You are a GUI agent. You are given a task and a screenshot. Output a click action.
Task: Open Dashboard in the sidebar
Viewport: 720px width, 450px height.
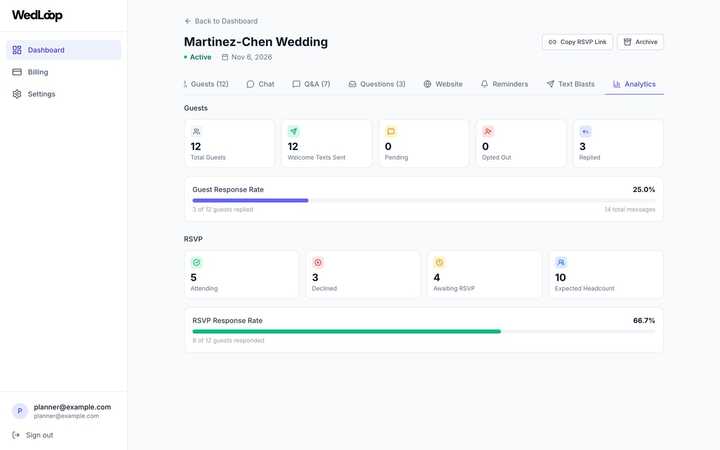[x=63, y=50]
